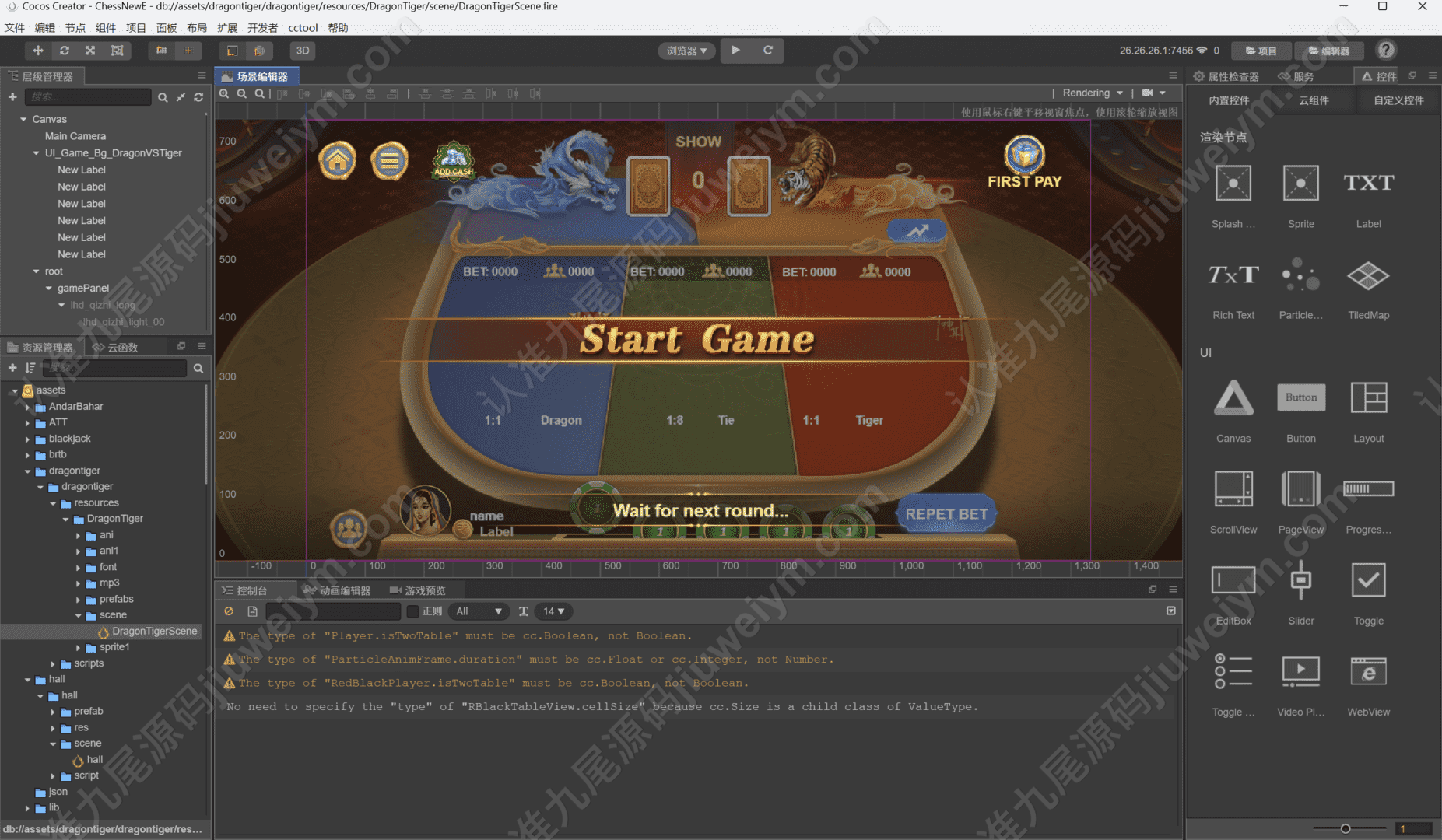The height and width of the screenshot is (840, 1442).
Task: Click the hierarchy search field
Action: tap(88, 97)
